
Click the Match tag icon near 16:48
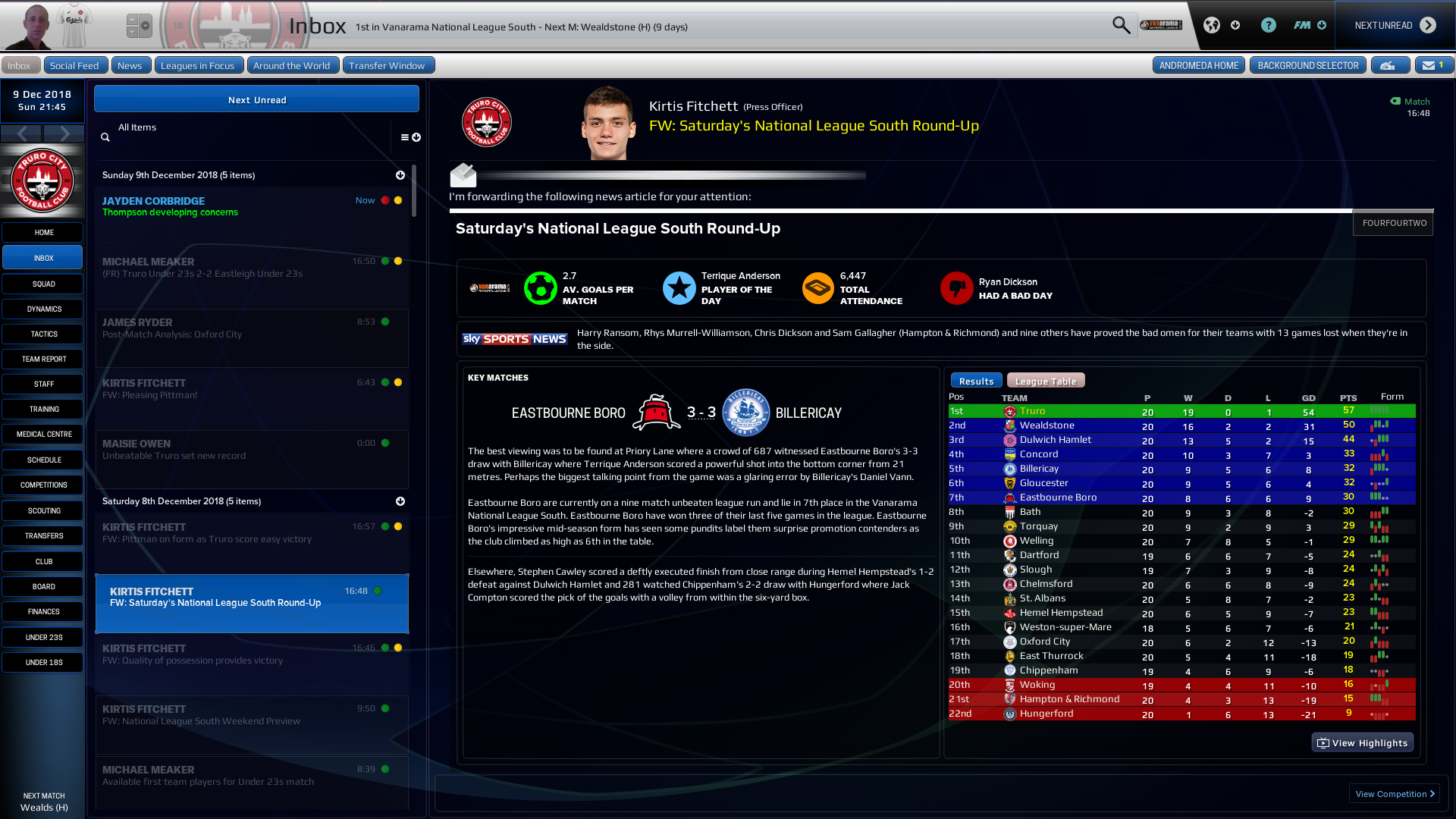1395,101
